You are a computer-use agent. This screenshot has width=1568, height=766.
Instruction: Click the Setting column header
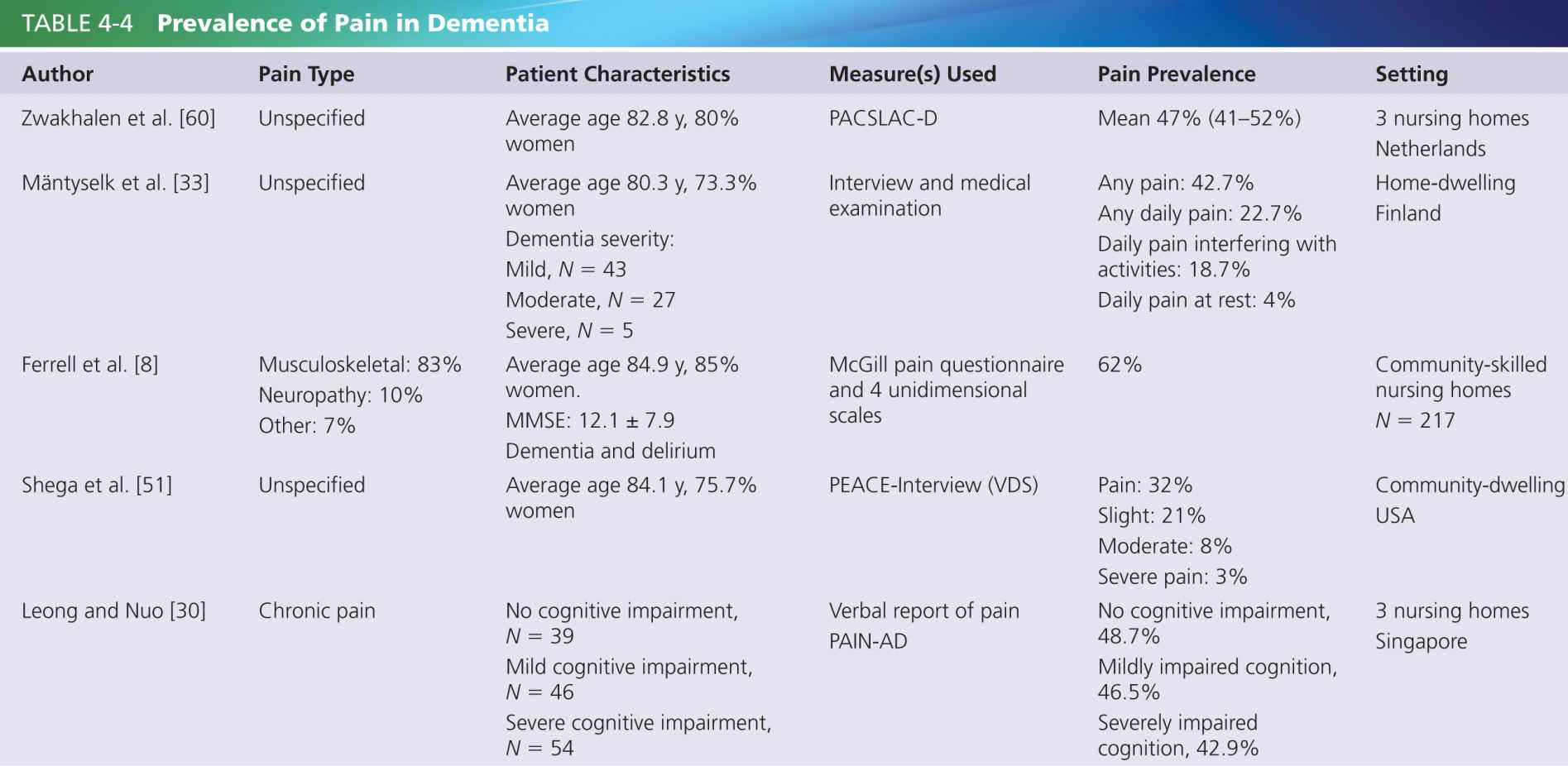coord(1411,74)
